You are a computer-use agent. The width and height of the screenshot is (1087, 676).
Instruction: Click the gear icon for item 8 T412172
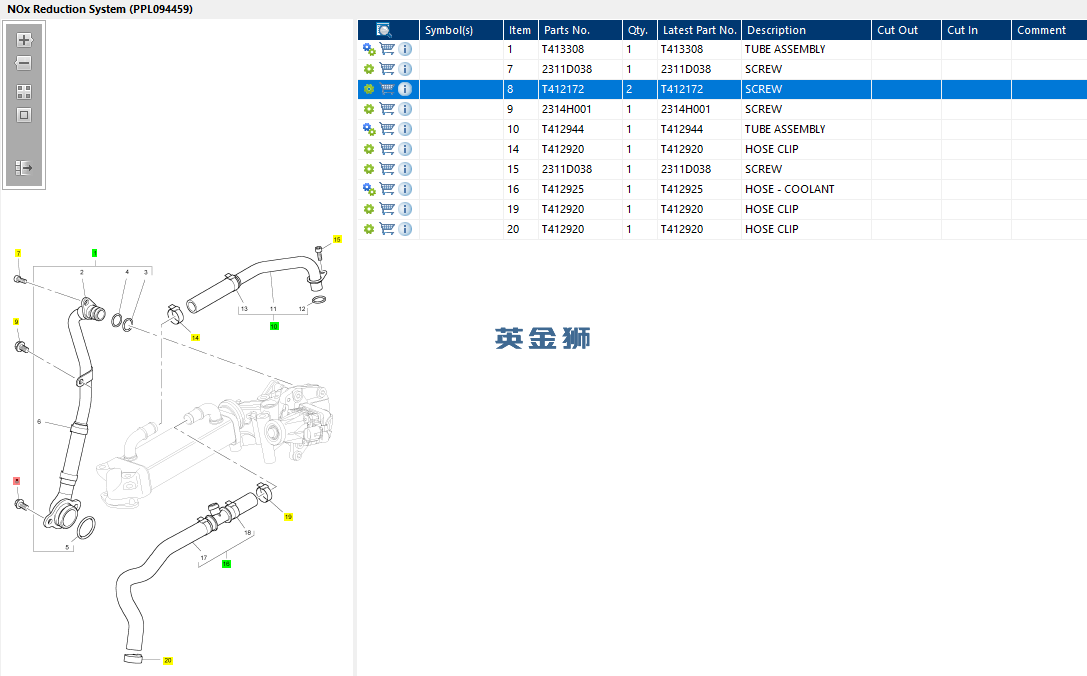[x=369, y=89]
